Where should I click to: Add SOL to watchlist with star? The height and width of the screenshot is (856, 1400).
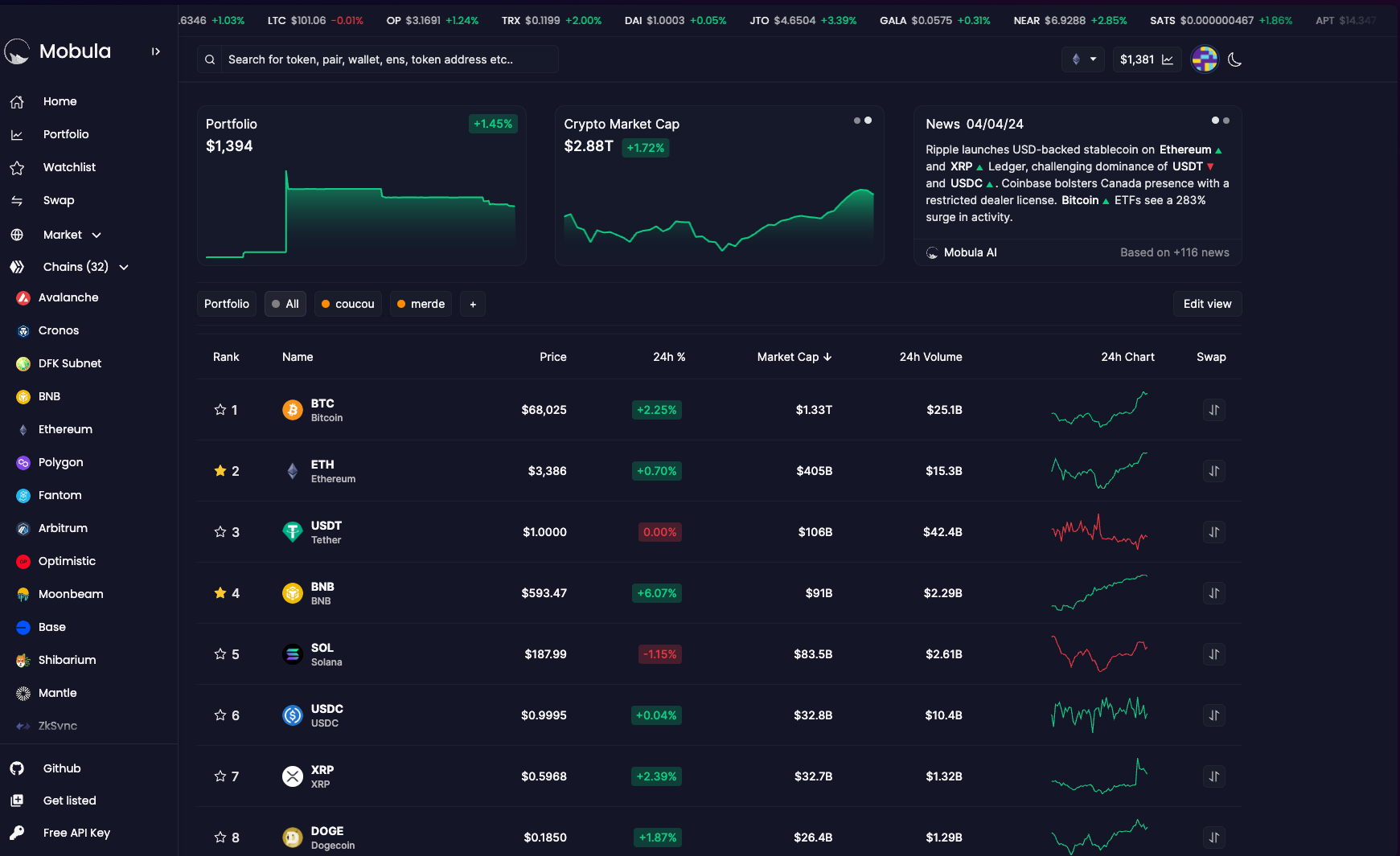220,654
